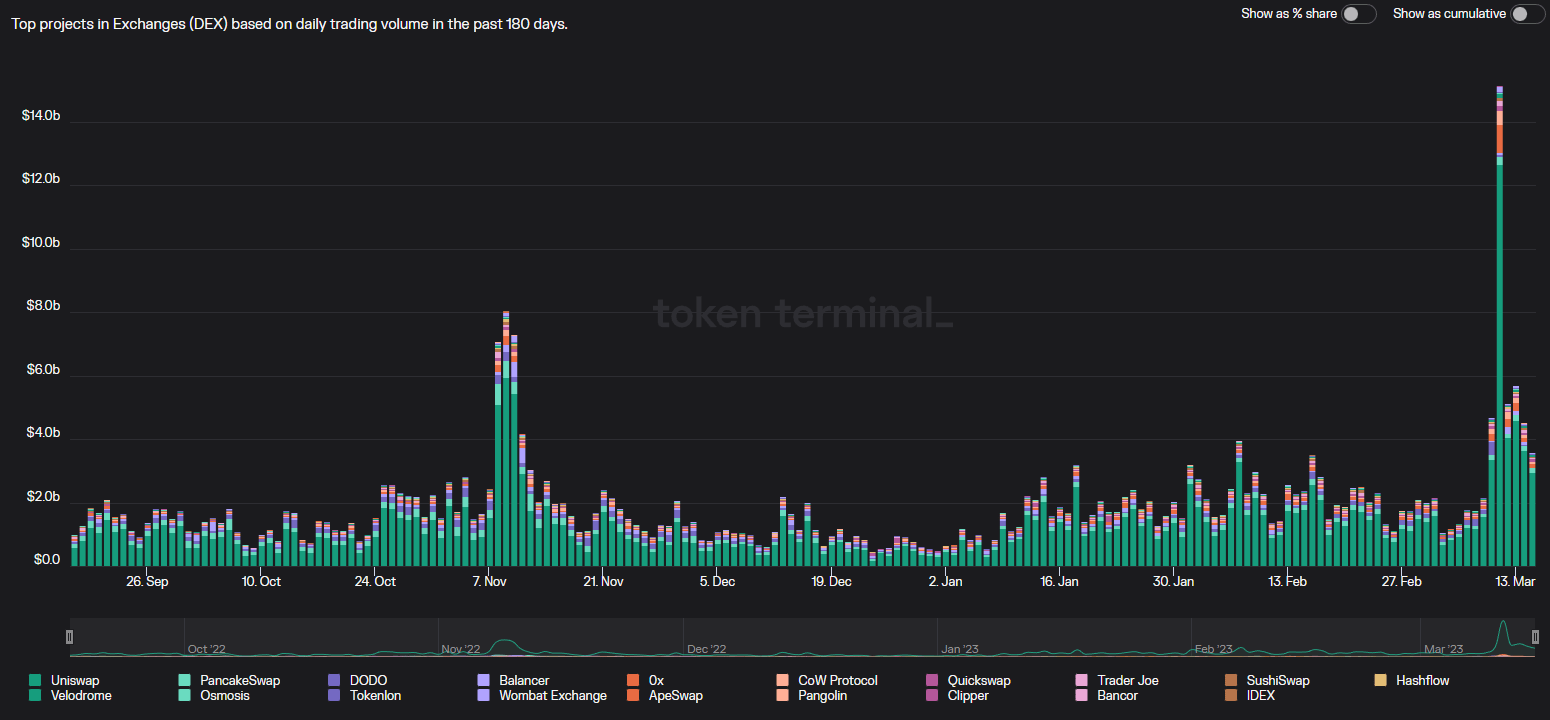Viewport: 1550px width, 720px height.
Task: Toggle the SushiSwap series legend label
Action: tap(1277, 681)
